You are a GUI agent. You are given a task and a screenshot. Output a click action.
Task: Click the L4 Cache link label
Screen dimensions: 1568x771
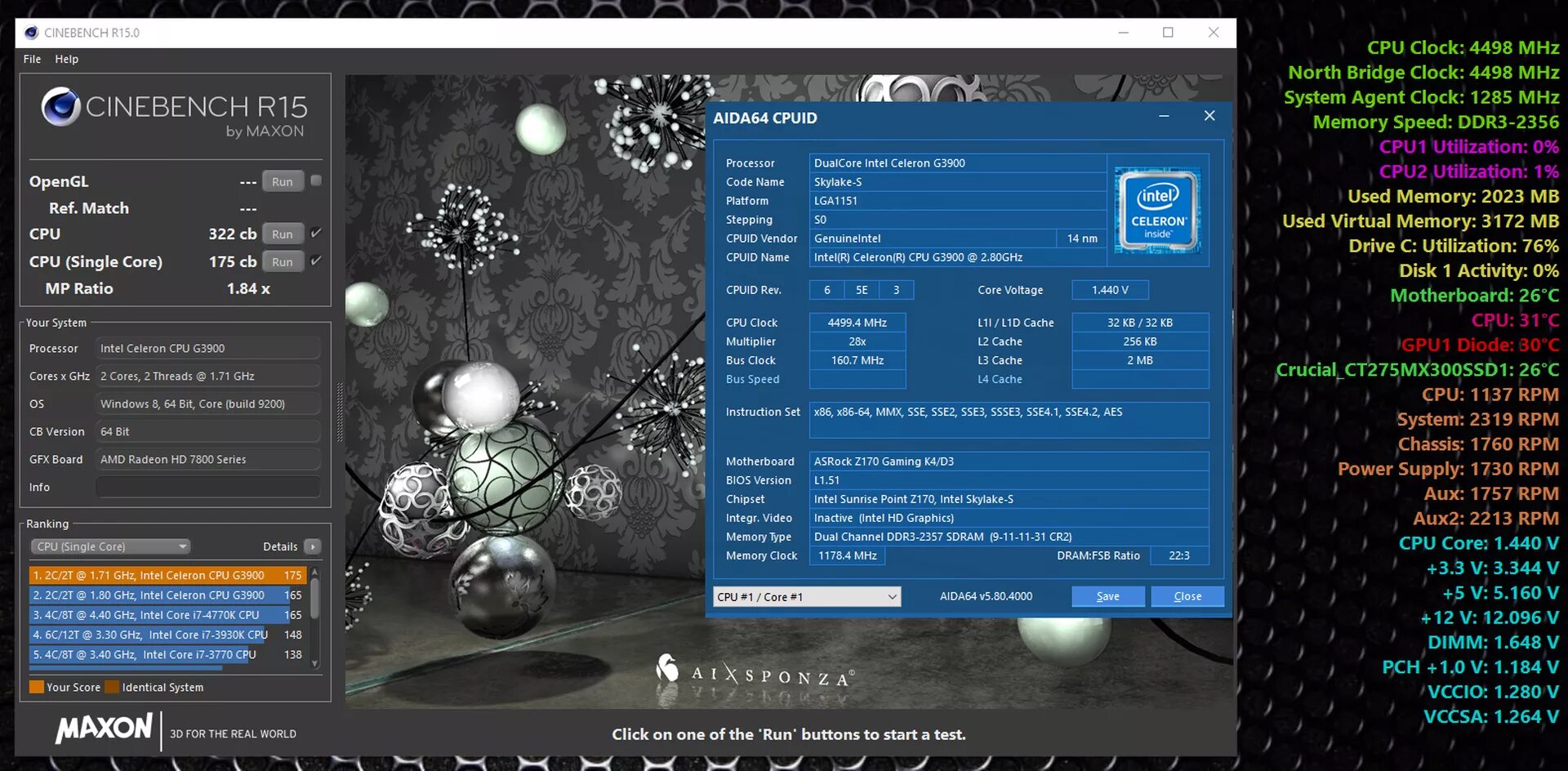(1000, 379)
